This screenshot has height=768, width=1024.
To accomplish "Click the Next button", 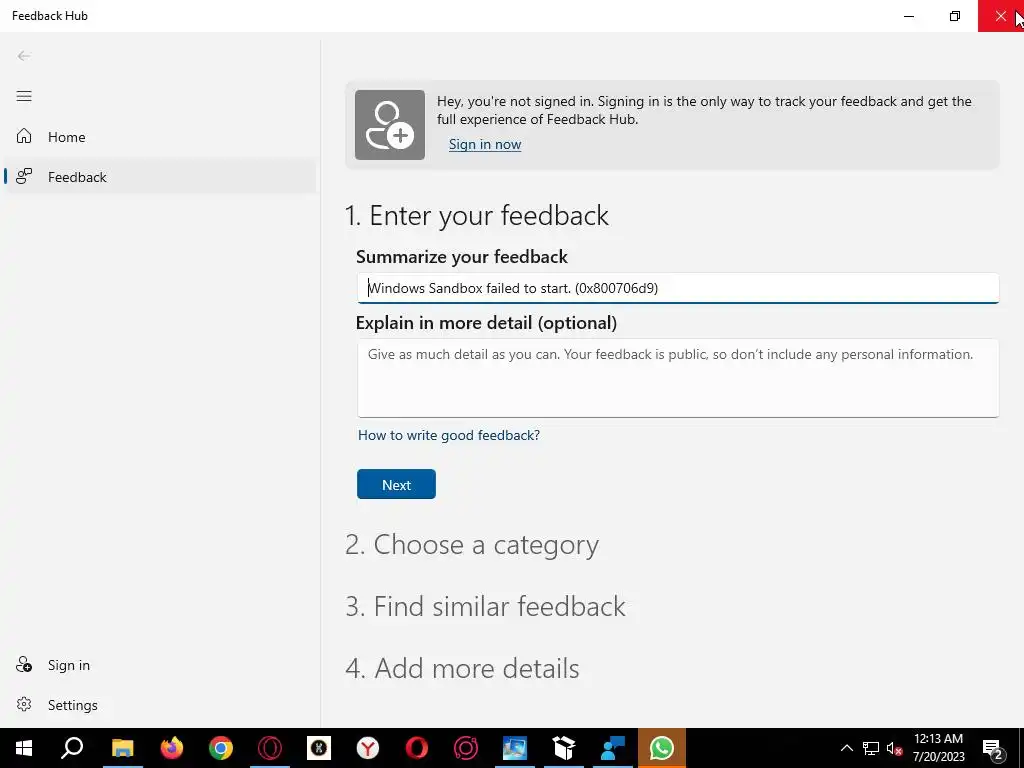I will pyautogui.click(x=396, y=485).
